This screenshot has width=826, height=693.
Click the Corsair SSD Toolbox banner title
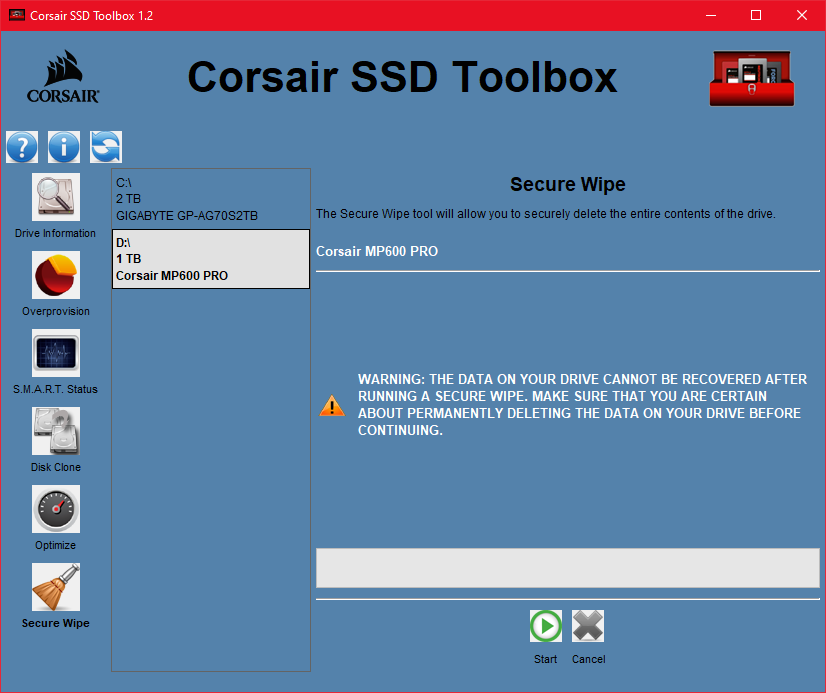point(402,77)
